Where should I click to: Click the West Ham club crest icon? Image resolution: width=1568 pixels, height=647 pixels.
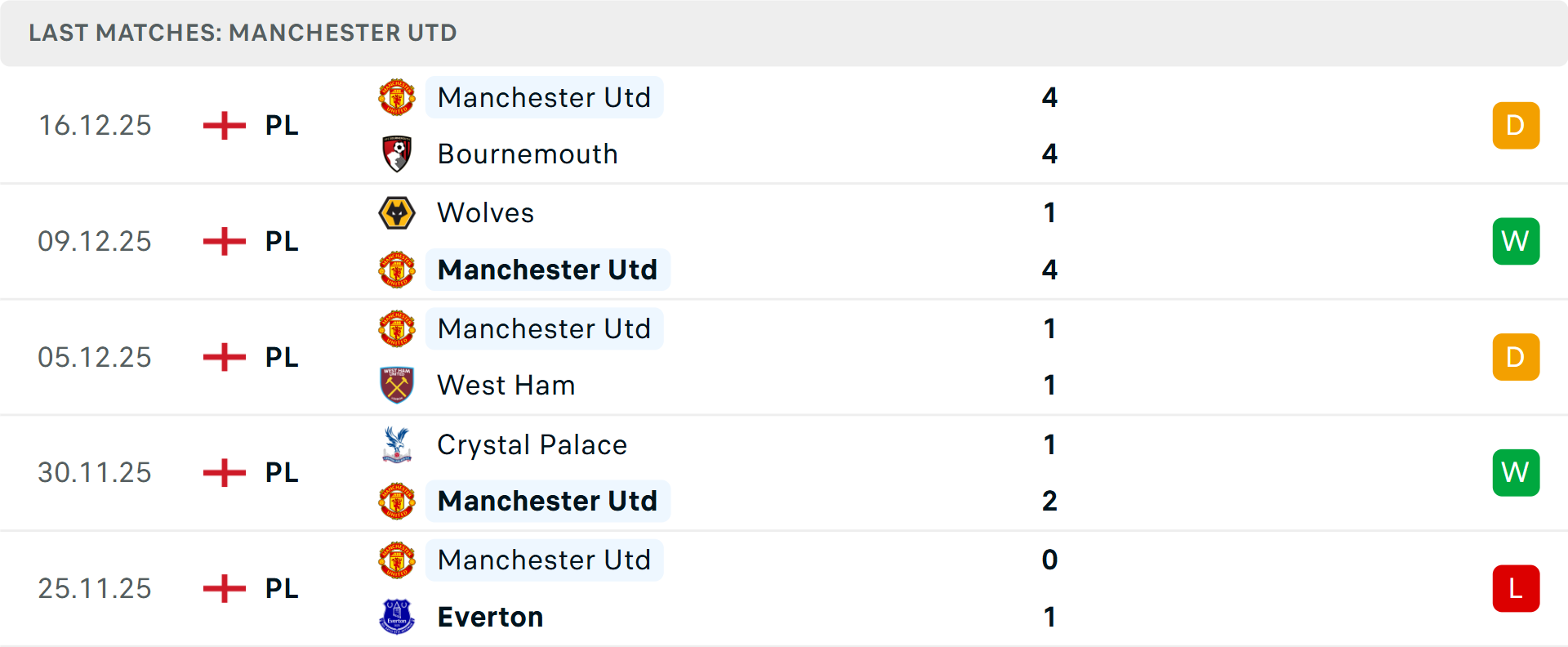397,385
